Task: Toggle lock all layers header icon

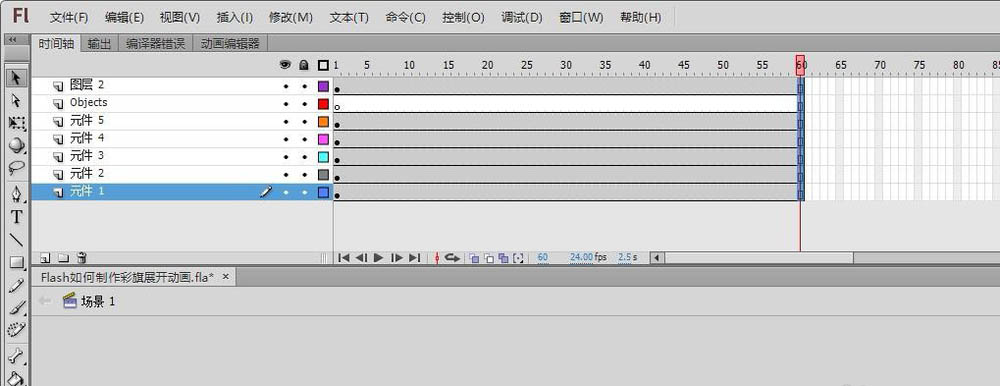Action: (x=304, y=65)
